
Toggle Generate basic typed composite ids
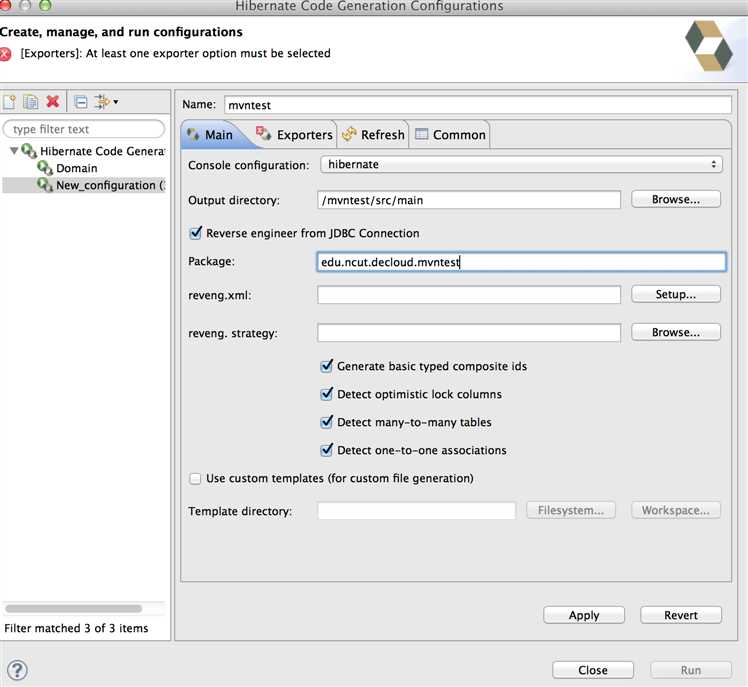[327, 366]
